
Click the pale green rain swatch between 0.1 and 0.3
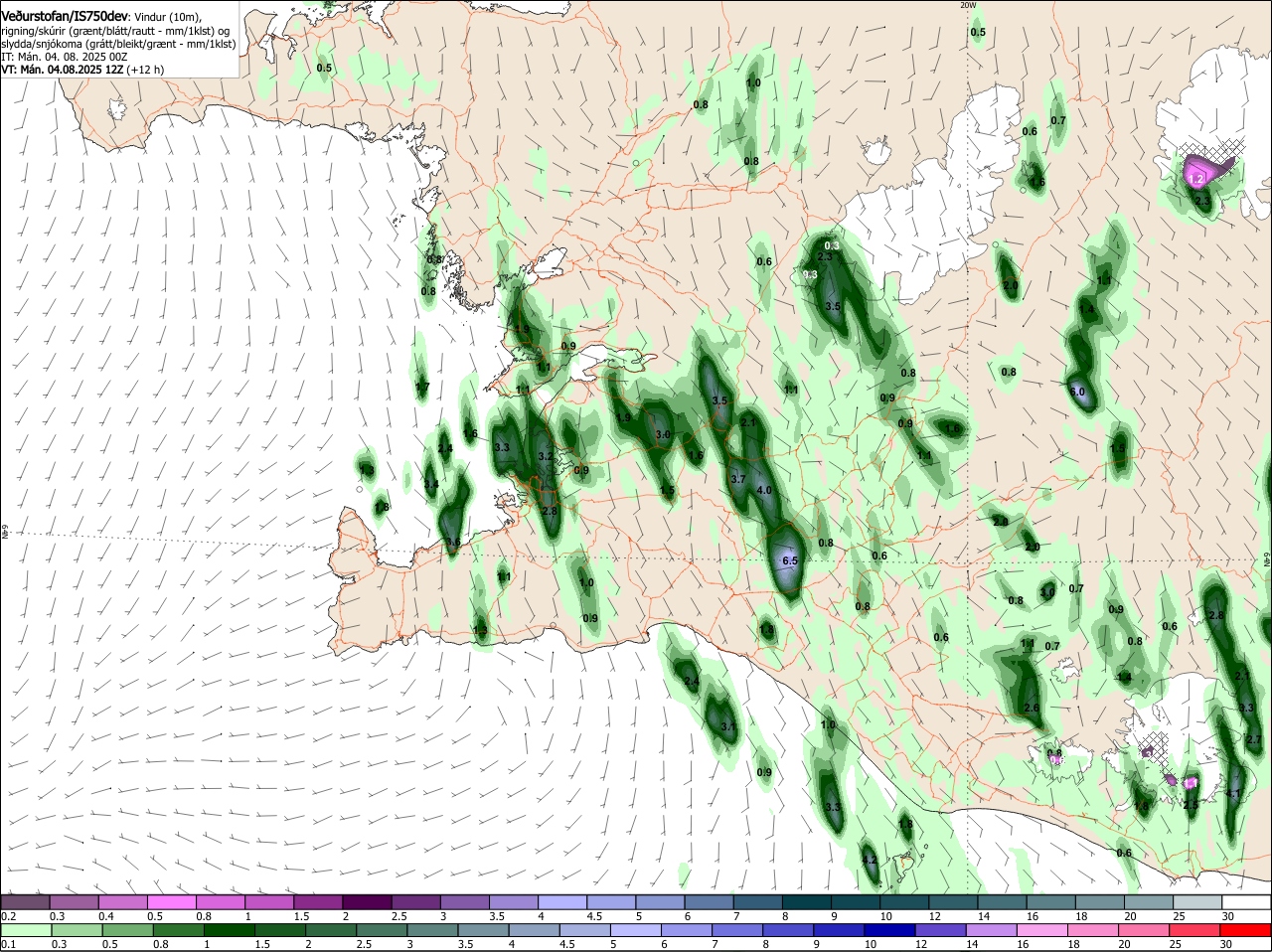point(26,930)
